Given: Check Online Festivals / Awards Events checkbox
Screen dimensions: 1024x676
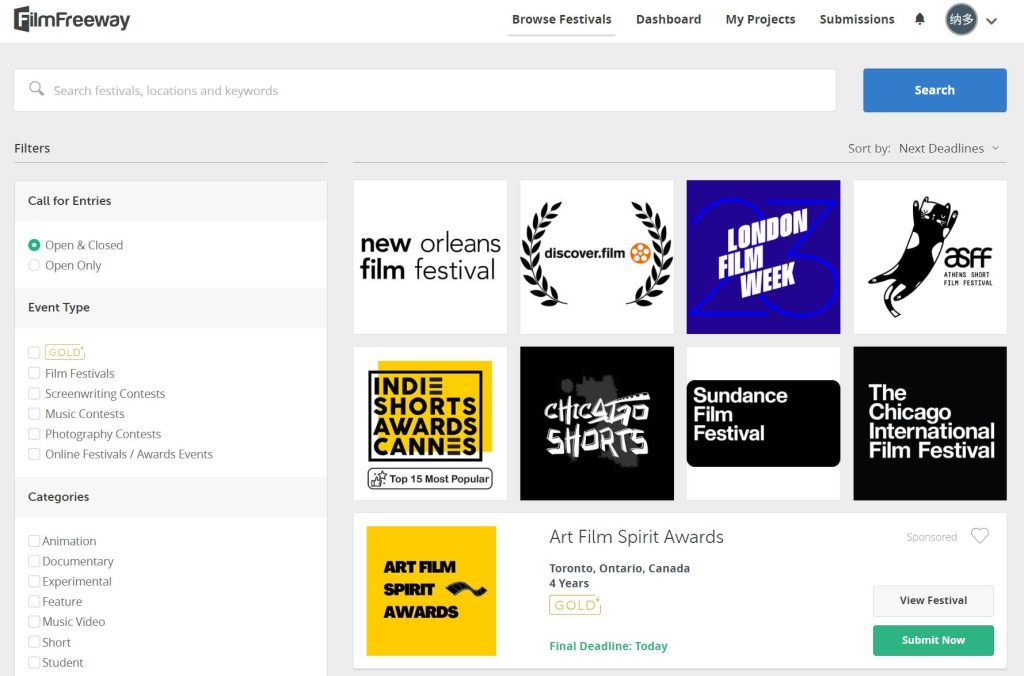Looking at the screenshot, I should (x=34, y=454).
